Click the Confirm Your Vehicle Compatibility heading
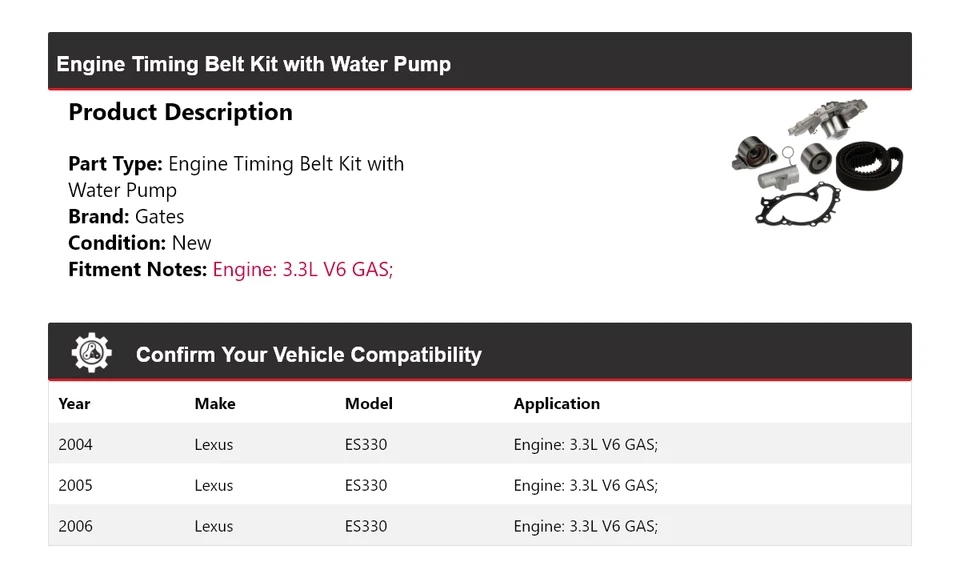 pyautogui.click(x=308, y=355)
